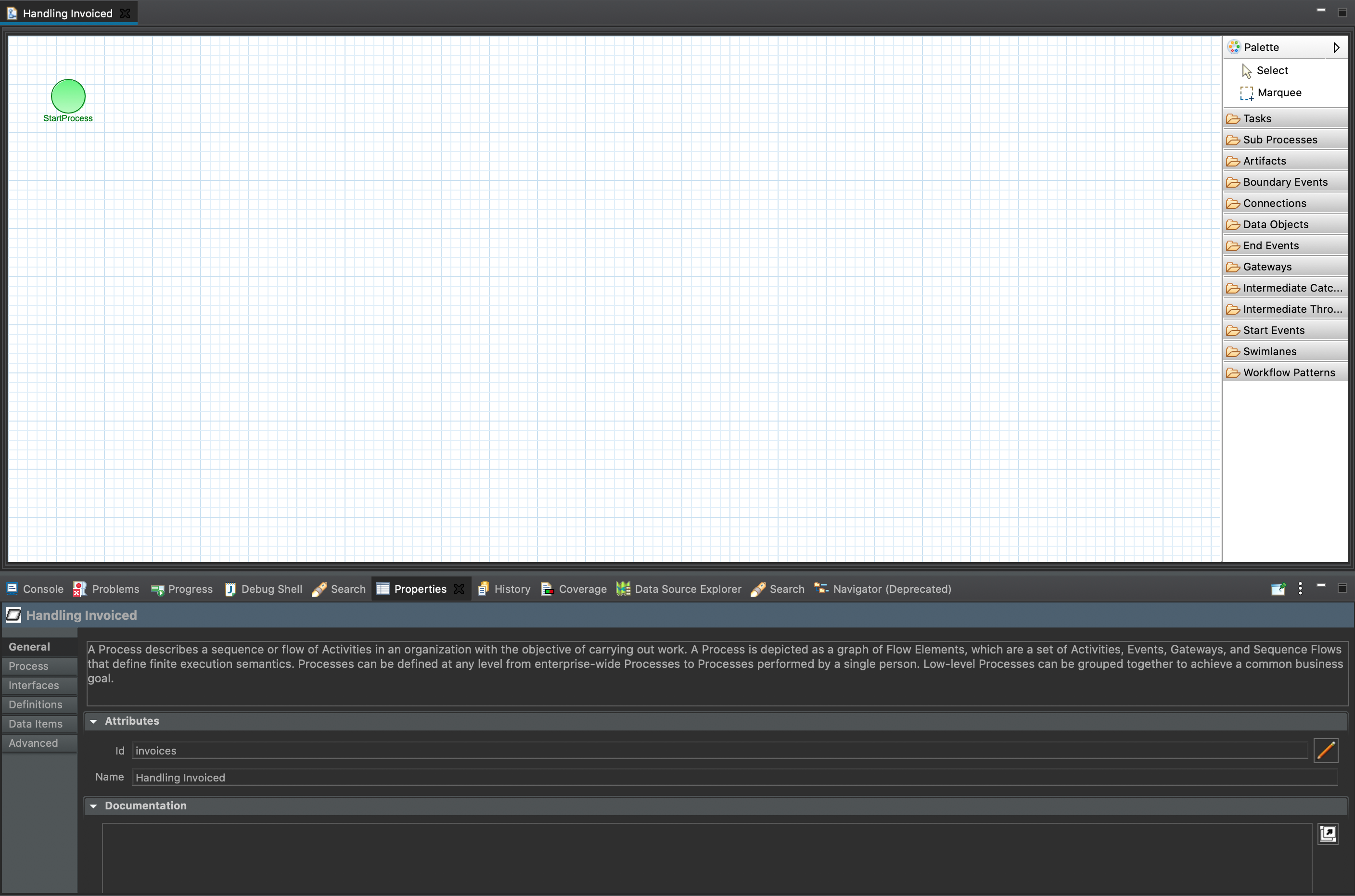
Task: Select the StartProcess start event circle
Action: click(x=68, y=96)
